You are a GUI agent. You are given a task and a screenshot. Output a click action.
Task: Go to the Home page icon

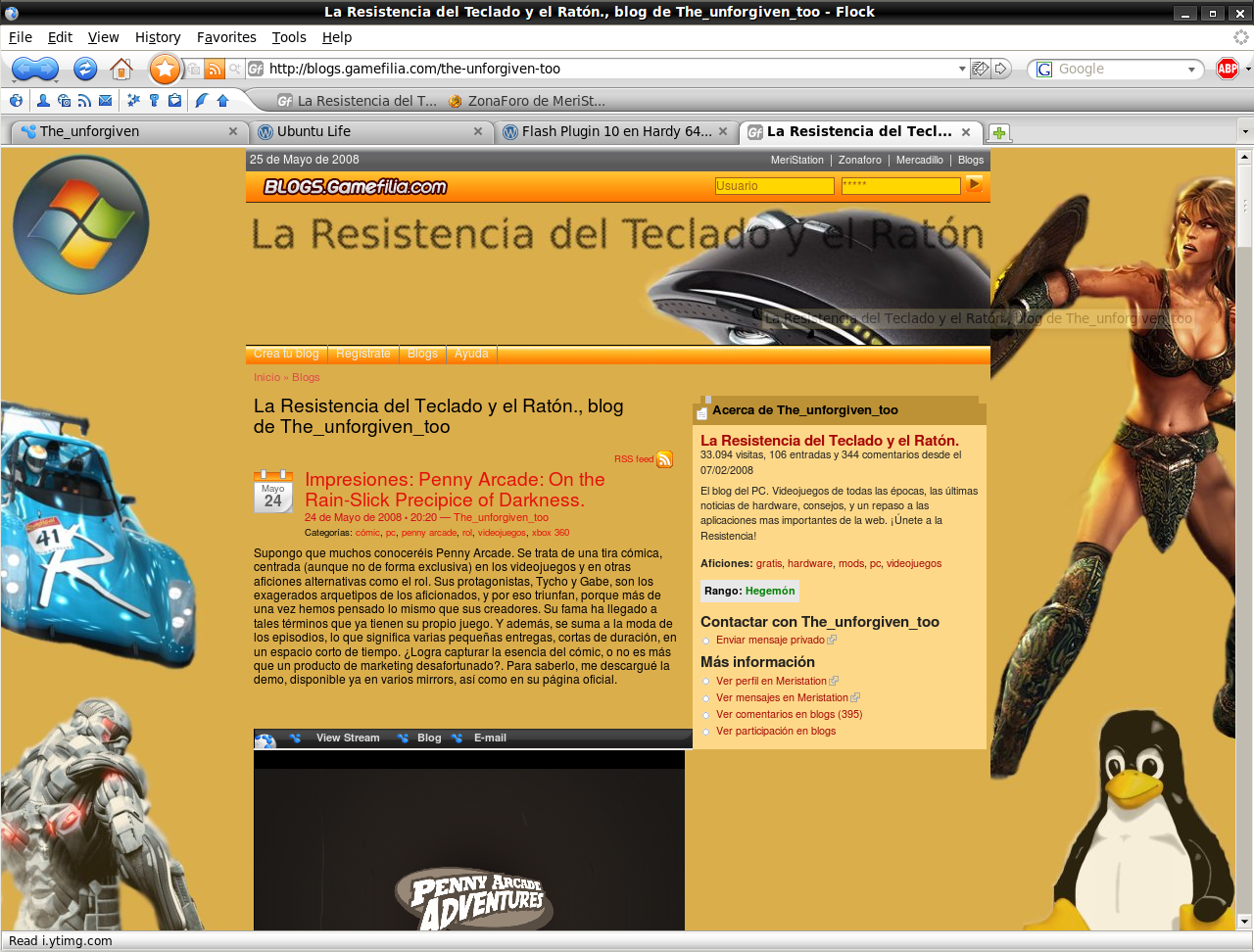[121, 69]
